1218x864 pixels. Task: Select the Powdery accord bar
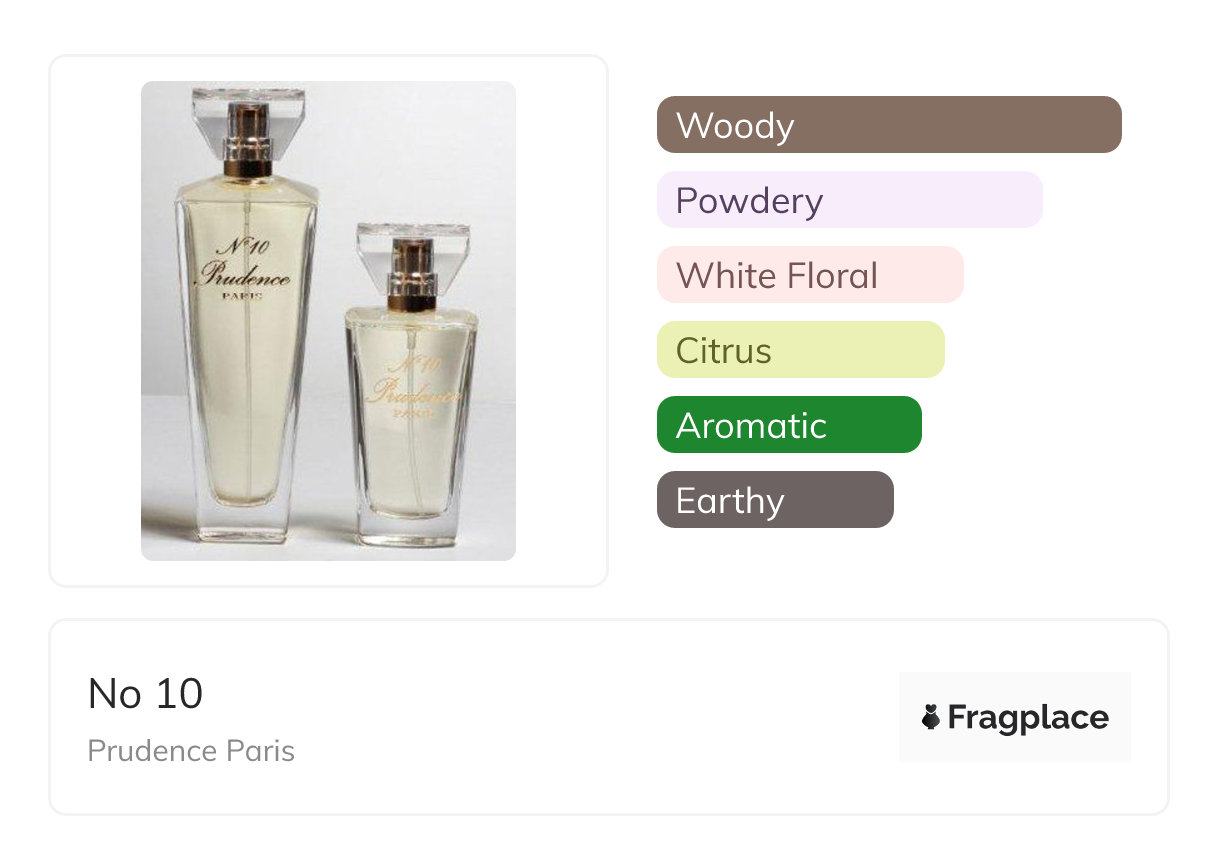[x=849, y=200]
